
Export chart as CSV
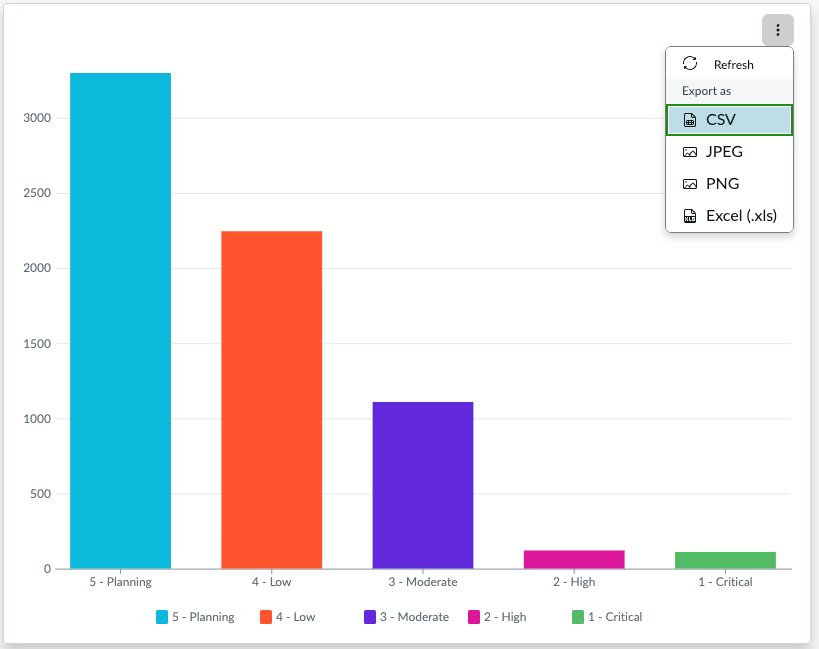coord(729,120)
